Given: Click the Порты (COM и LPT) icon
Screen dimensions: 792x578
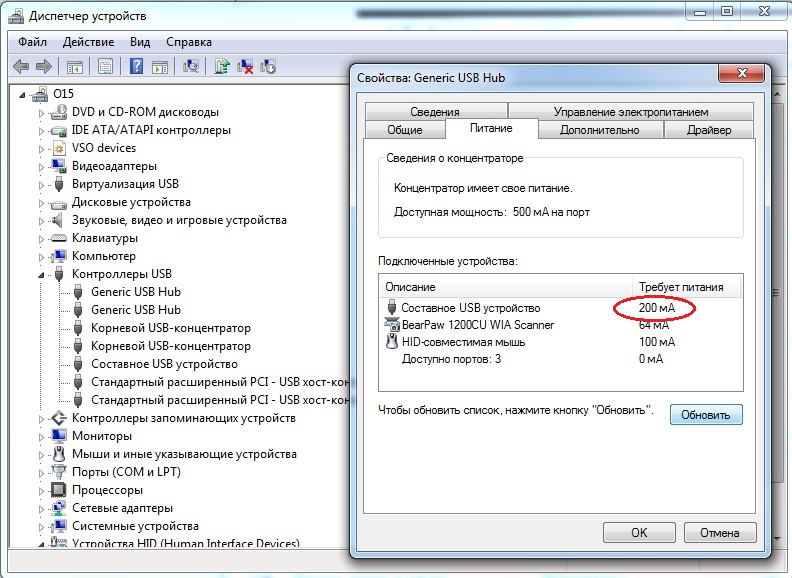Looking at the screenshot, I should 59,471.
